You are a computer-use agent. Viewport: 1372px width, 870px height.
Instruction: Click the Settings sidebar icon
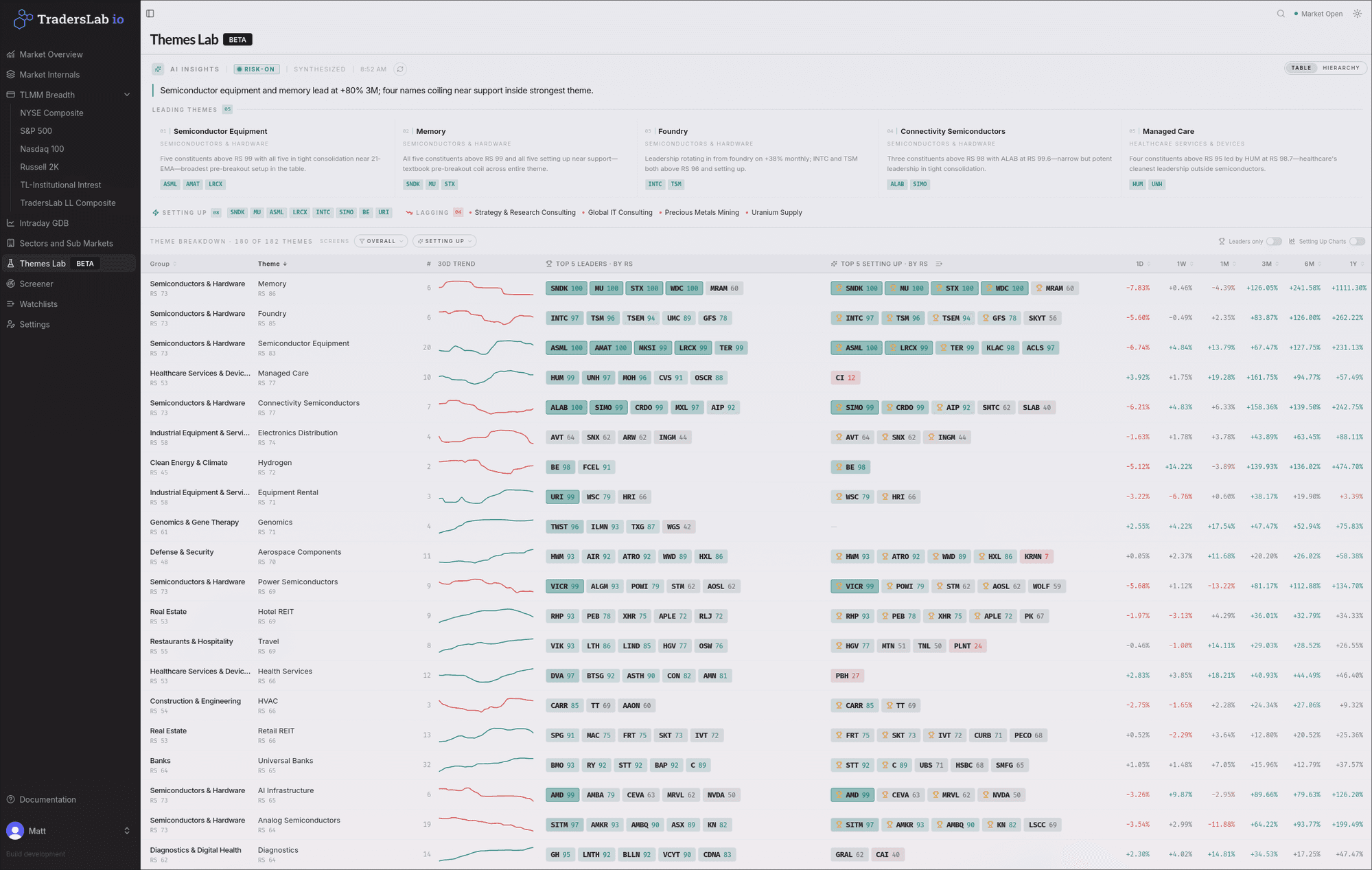click(10, 324)
